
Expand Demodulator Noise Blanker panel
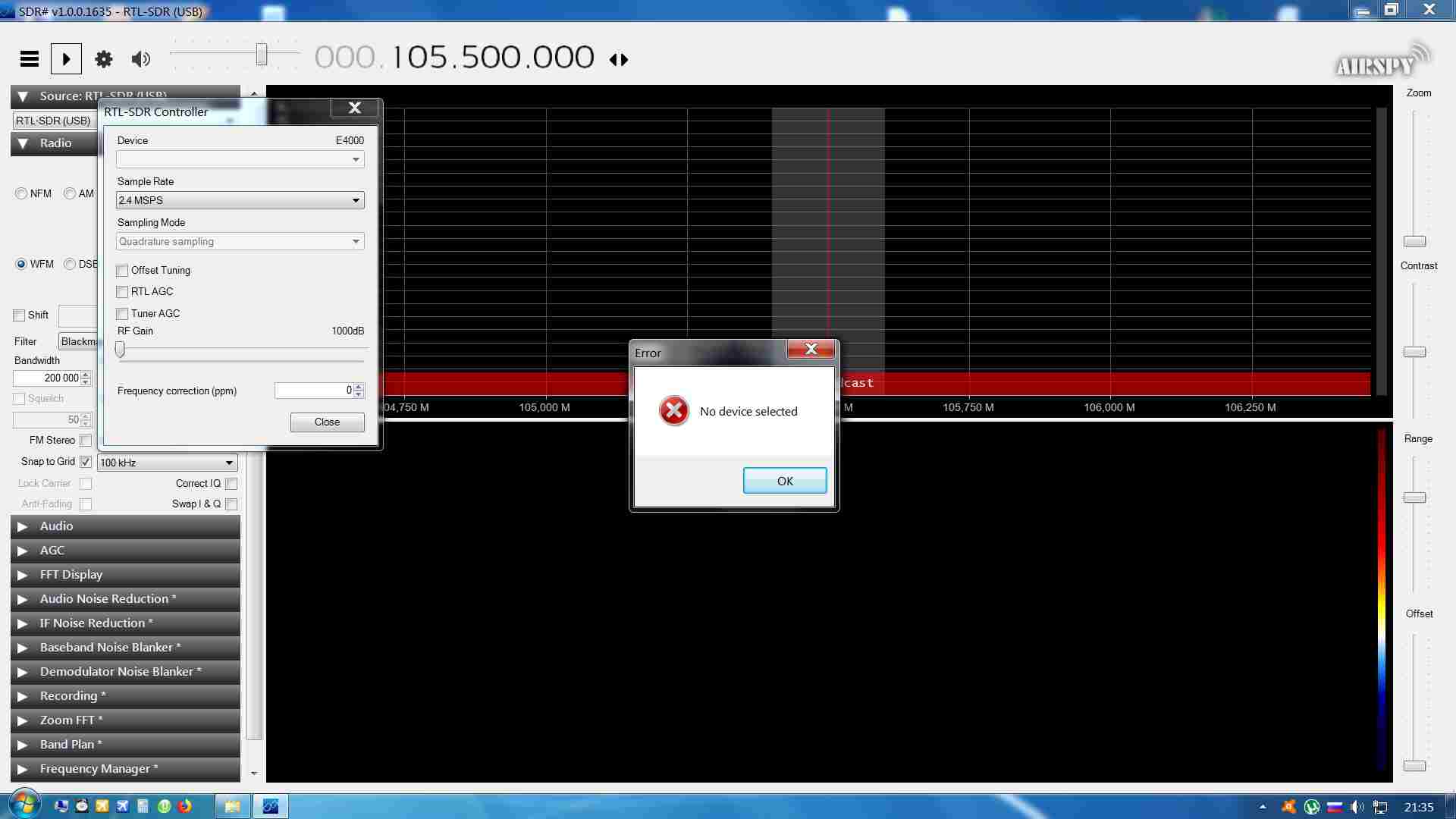point(125,672)
